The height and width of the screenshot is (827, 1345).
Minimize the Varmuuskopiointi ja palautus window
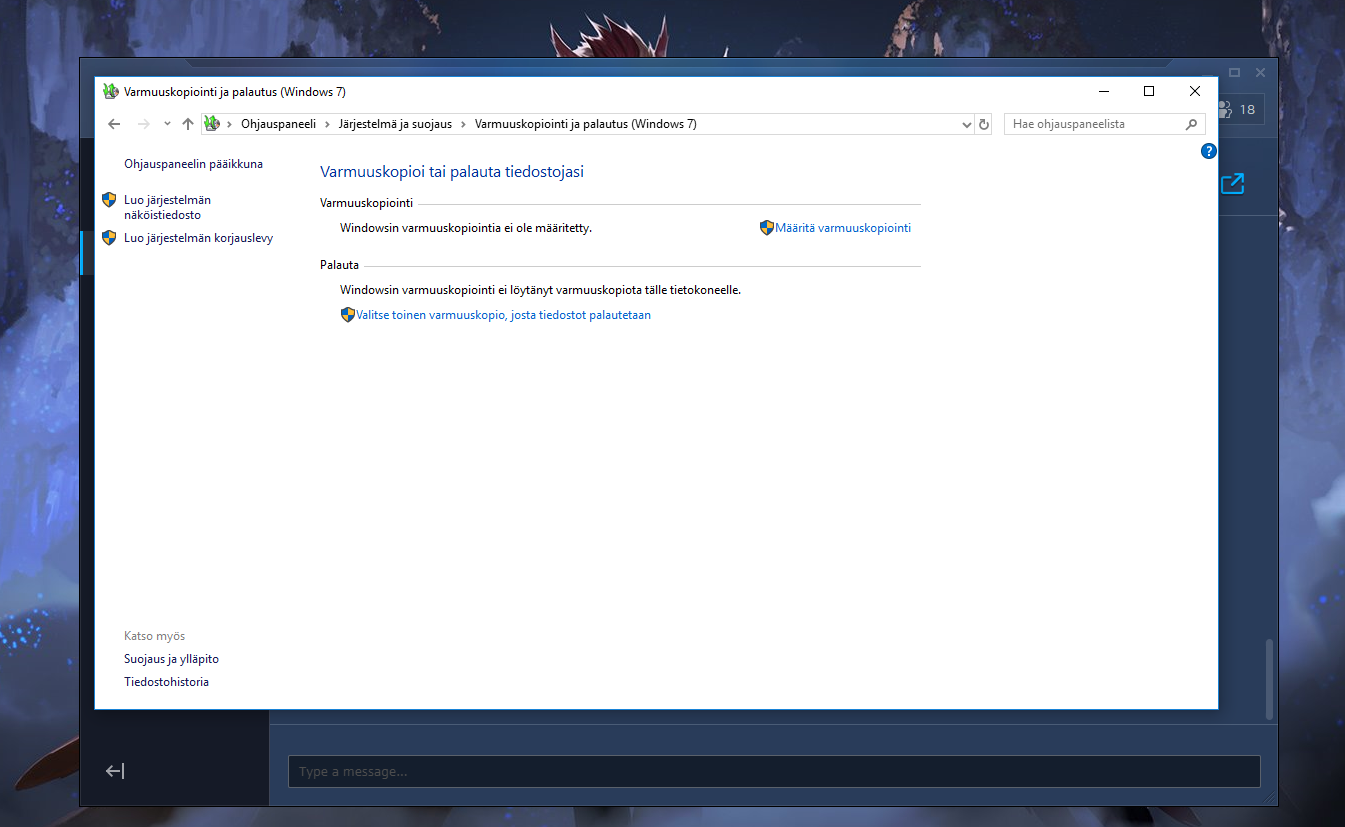click(1104, 91)
